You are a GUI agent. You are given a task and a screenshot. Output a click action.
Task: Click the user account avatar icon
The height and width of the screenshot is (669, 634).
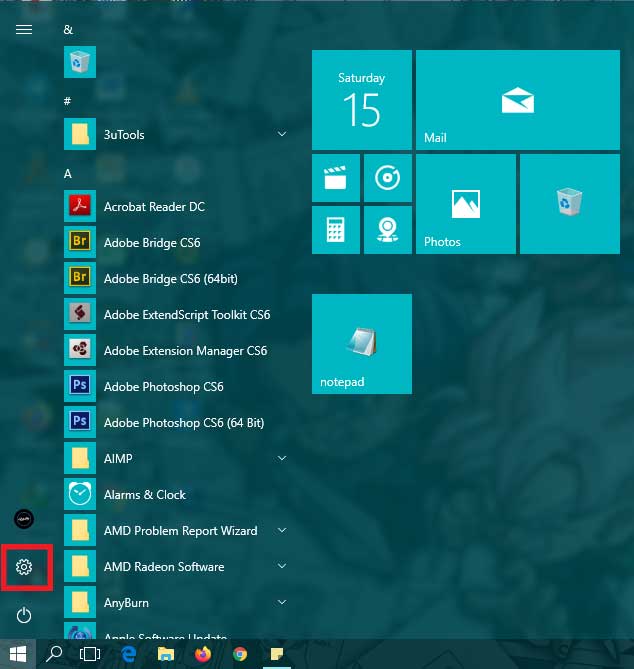24,518
